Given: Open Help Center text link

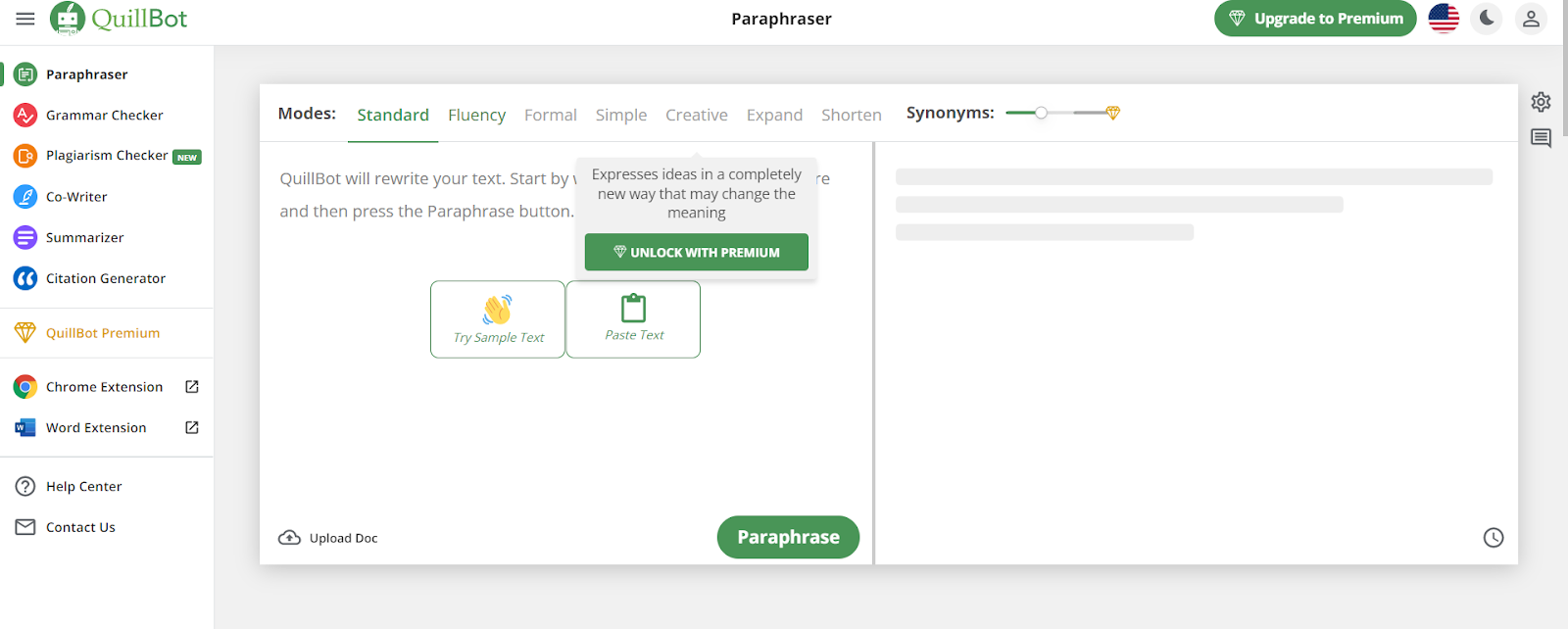Looking at the screenshot, I should 84,487.
